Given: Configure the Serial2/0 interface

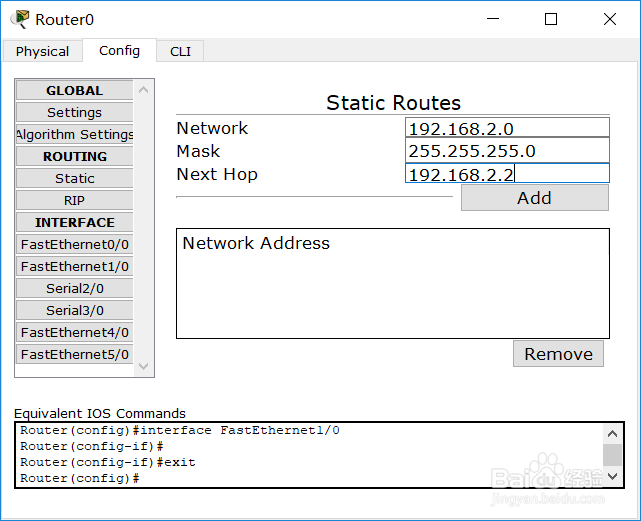Looking at the screenshot, I should [74, 289].
